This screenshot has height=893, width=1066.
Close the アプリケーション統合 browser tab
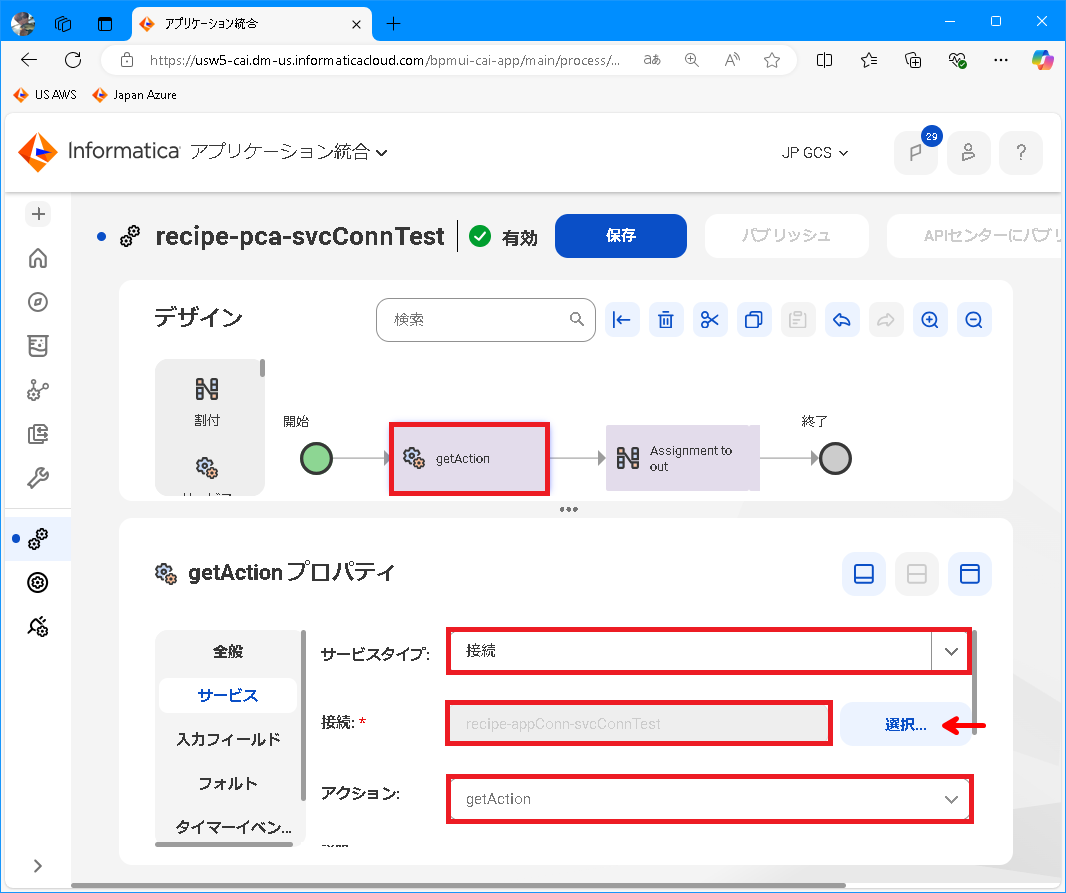click(x=356, y=24)
